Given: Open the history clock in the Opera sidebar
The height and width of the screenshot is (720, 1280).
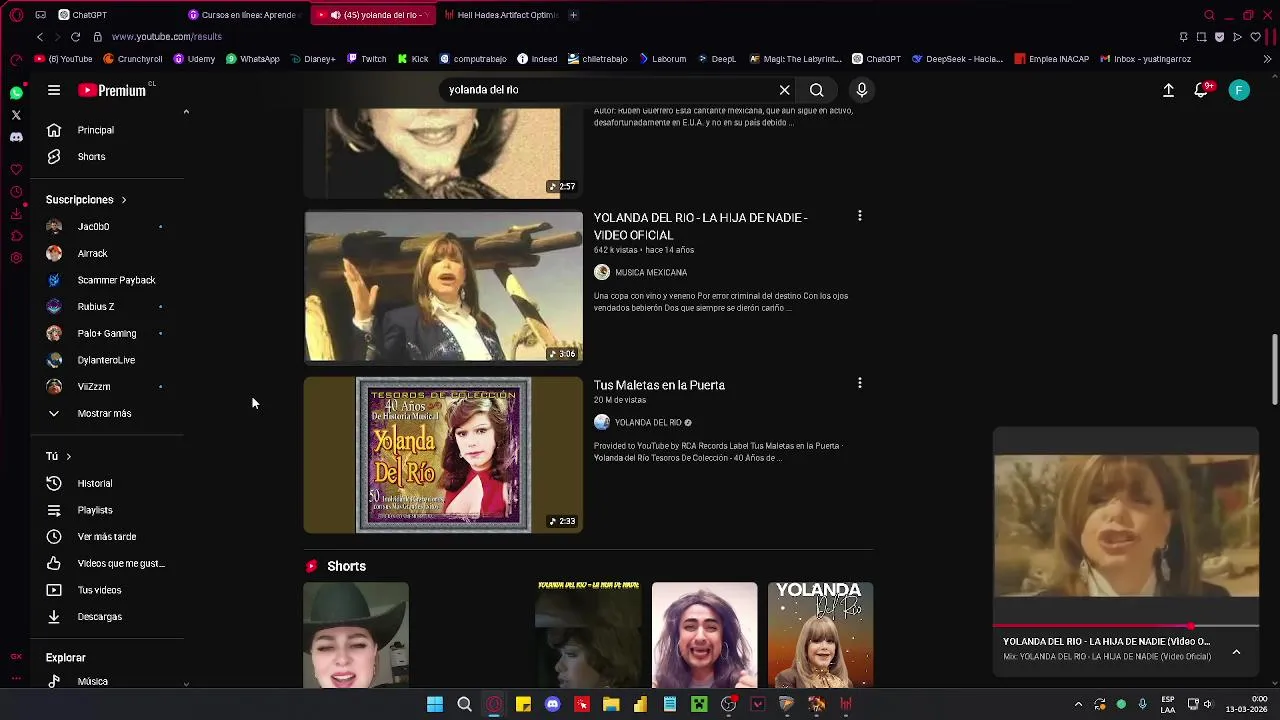Looking at the screenshot, I should [x=16, y=192].
